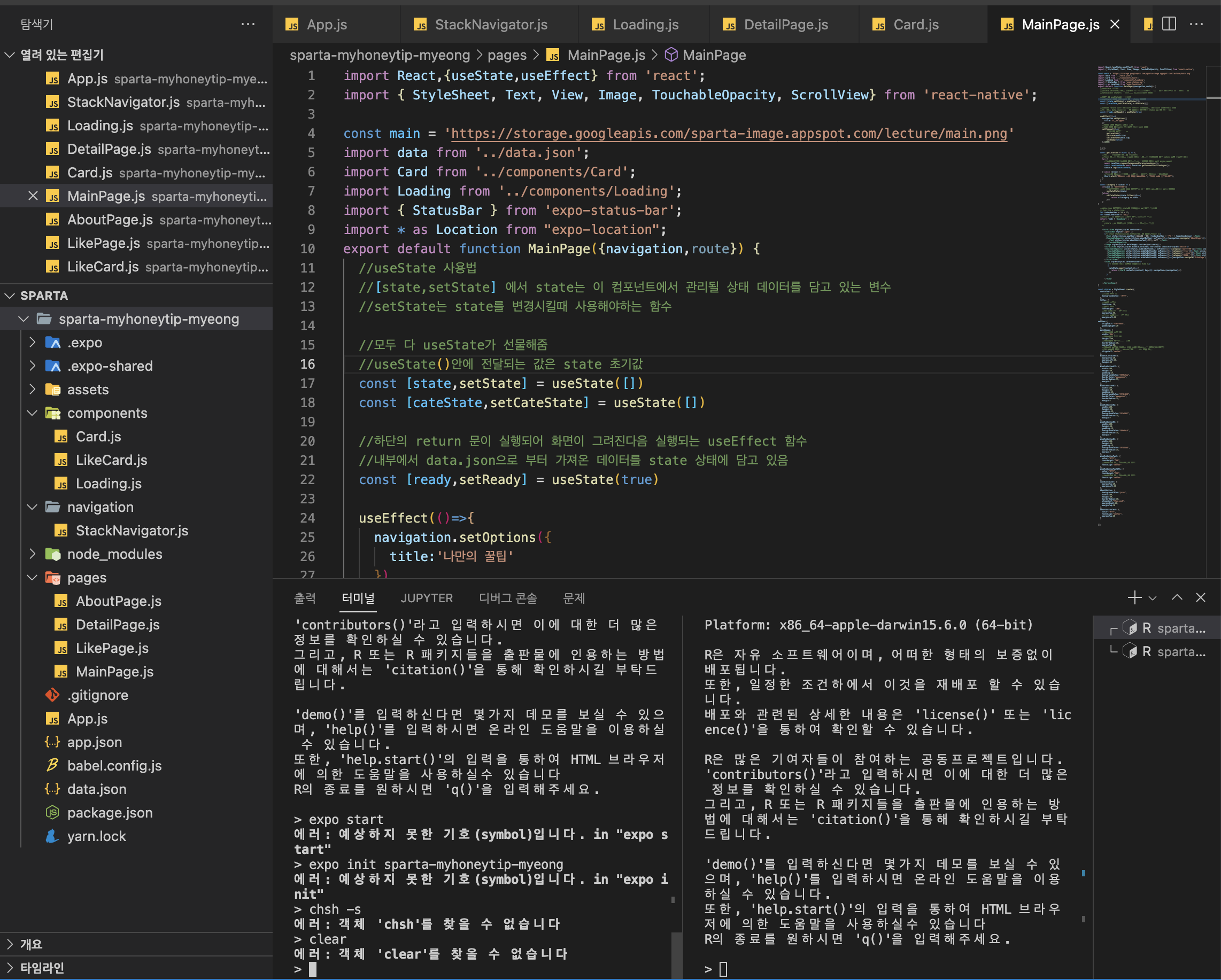Click pages in the breadcrumb path

[507, 55]
